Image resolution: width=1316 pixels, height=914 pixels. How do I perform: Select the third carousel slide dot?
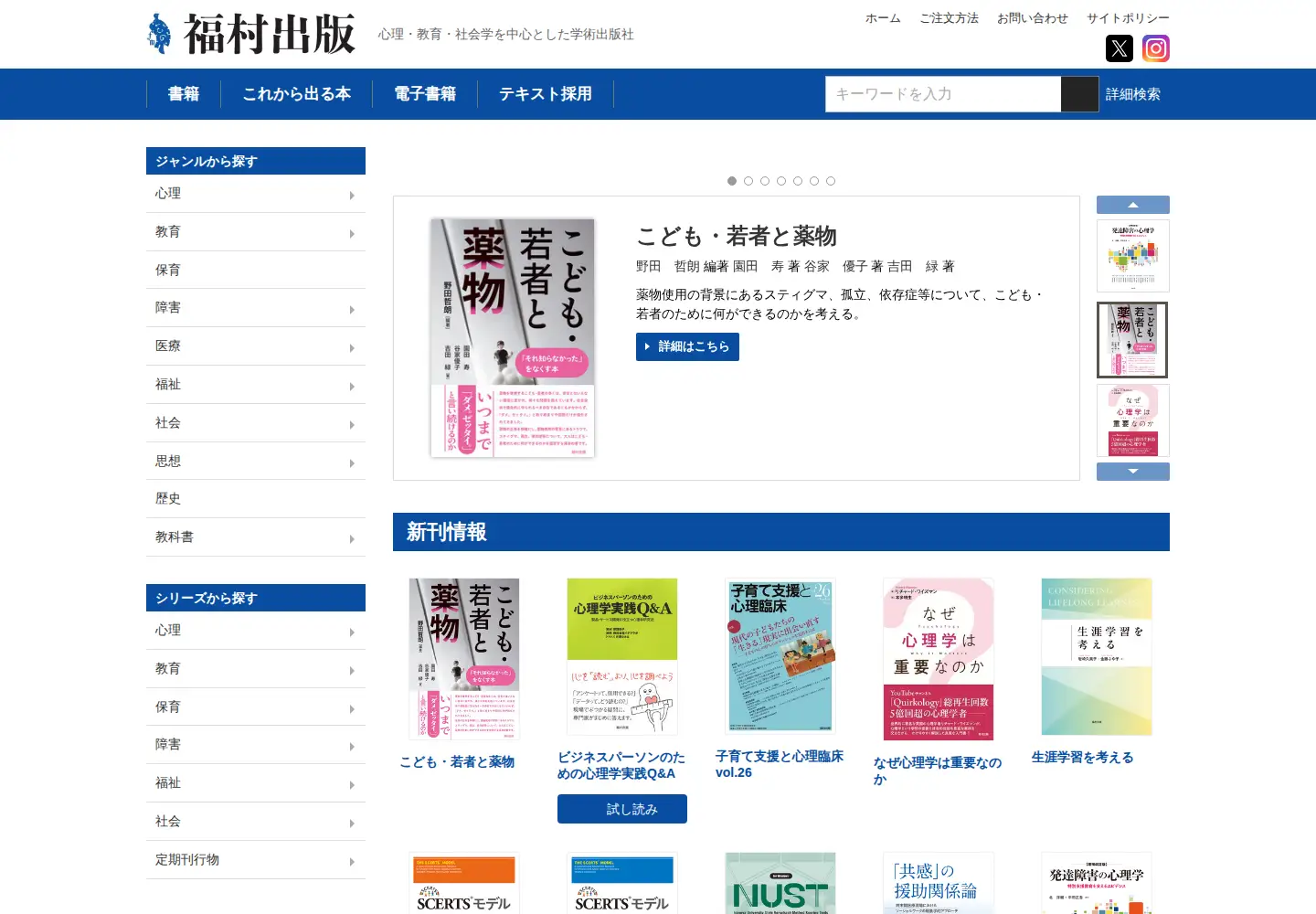coord(765,181)
